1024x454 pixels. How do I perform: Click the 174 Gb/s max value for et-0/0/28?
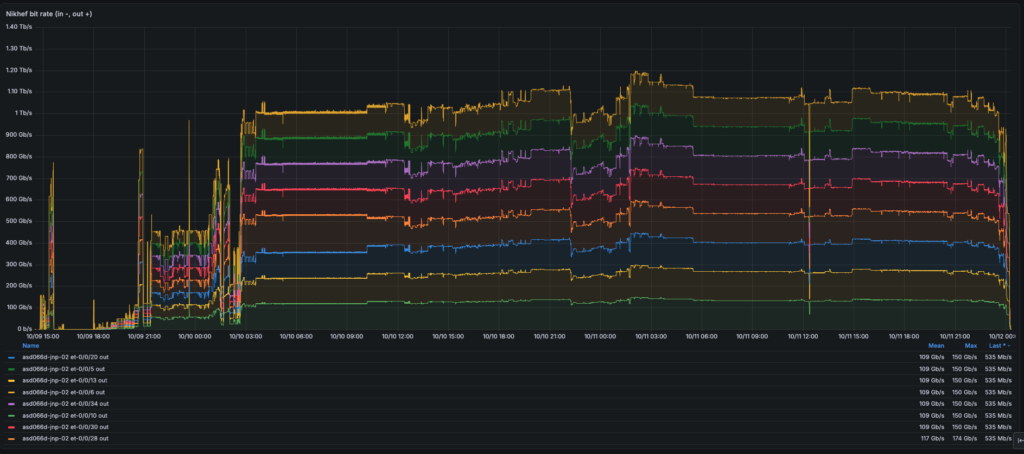point(965,438)
